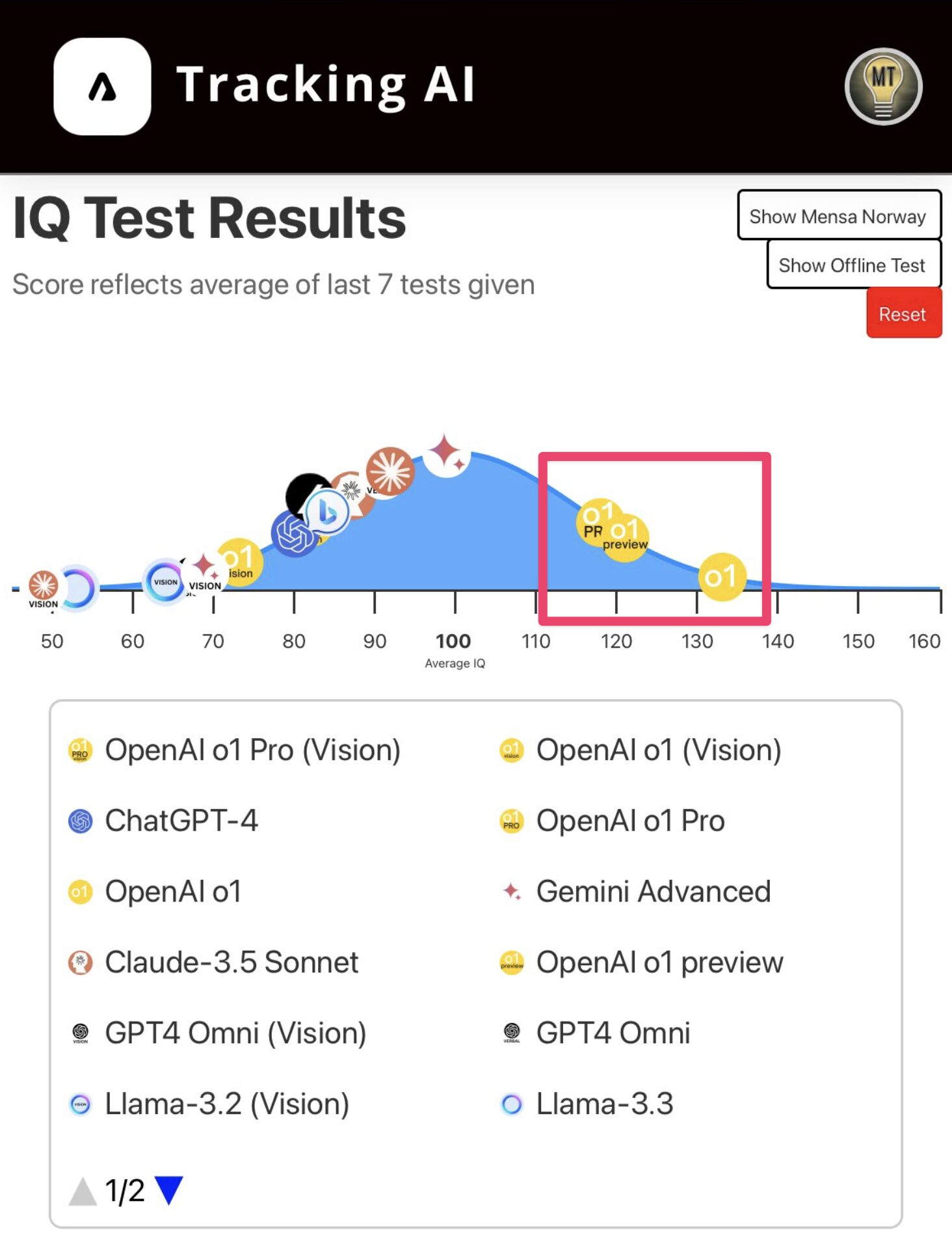Go to next legend page arrow

click(169, 1191)
